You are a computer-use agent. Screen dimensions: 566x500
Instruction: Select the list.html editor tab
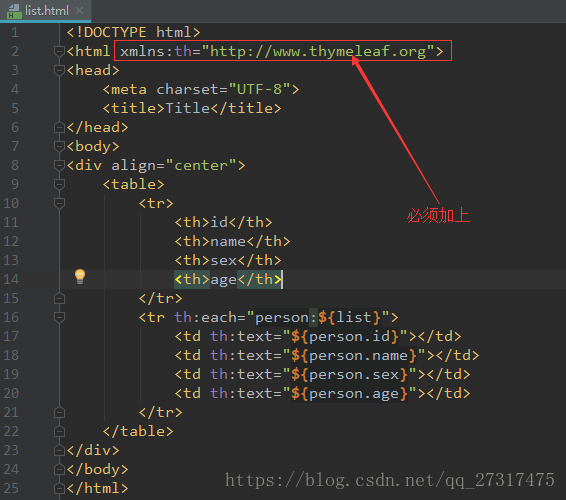pos(45,11)
